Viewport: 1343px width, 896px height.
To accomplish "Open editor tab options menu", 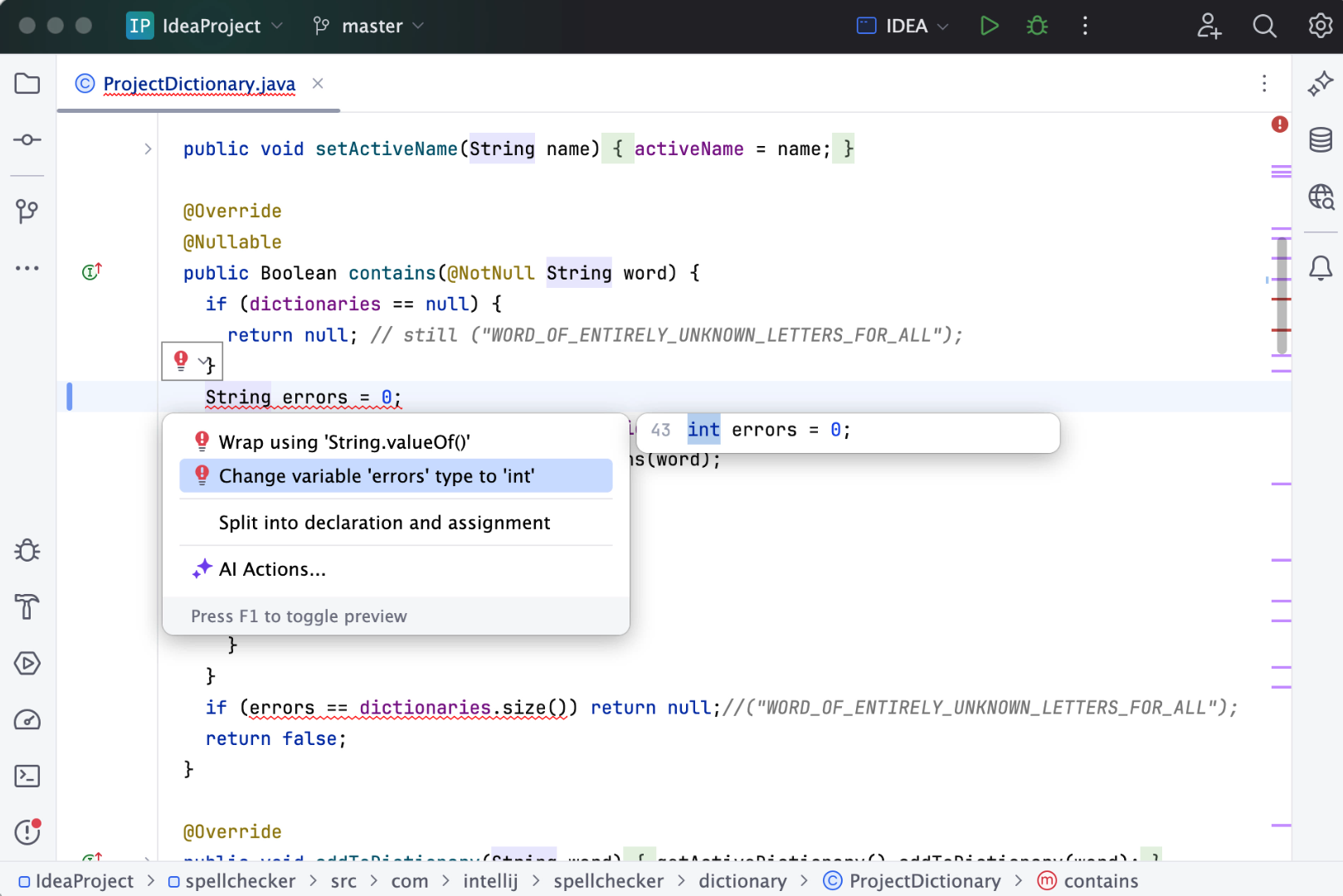I will pos(1264,83).
